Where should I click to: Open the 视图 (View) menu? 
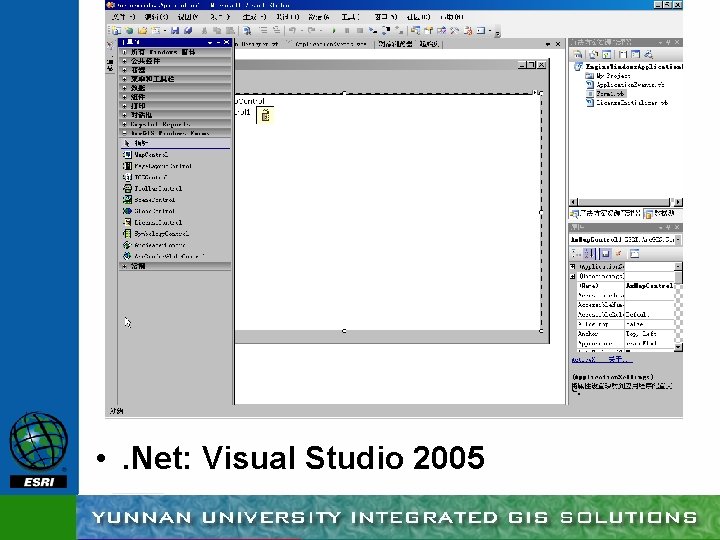point(187,17)
